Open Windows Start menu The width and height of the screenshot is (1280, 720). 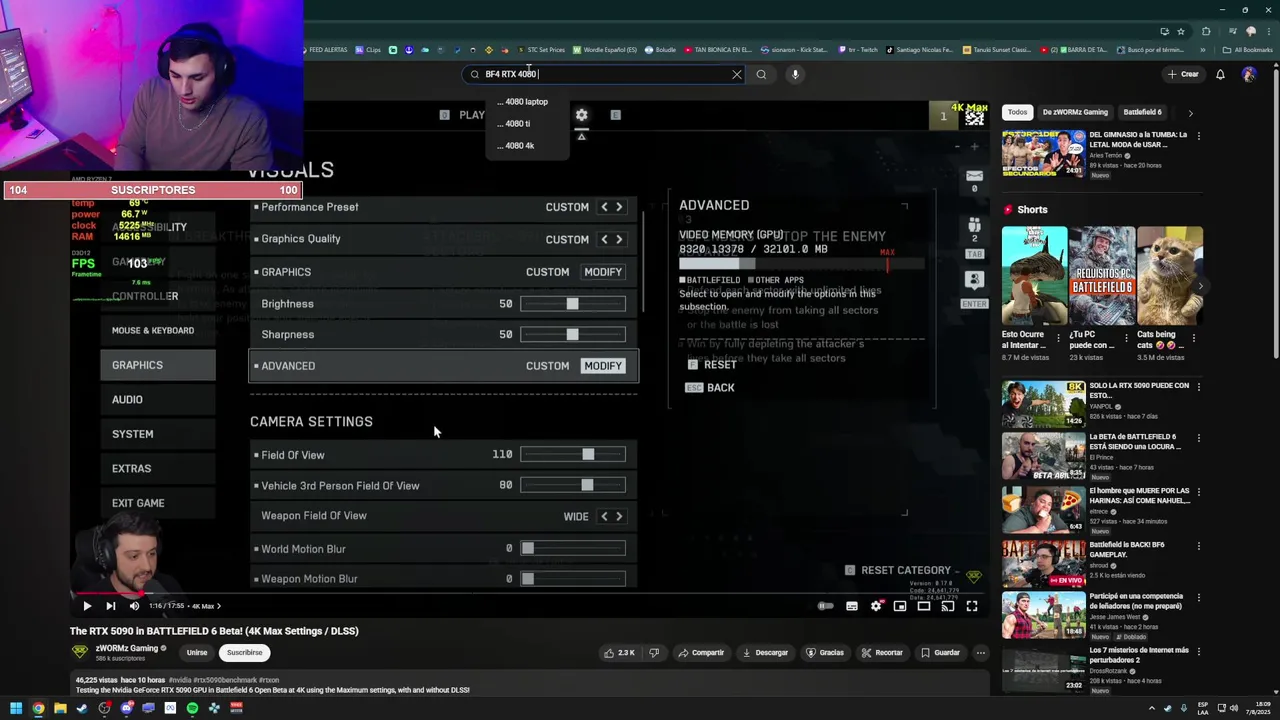click(x=16, y=708)
